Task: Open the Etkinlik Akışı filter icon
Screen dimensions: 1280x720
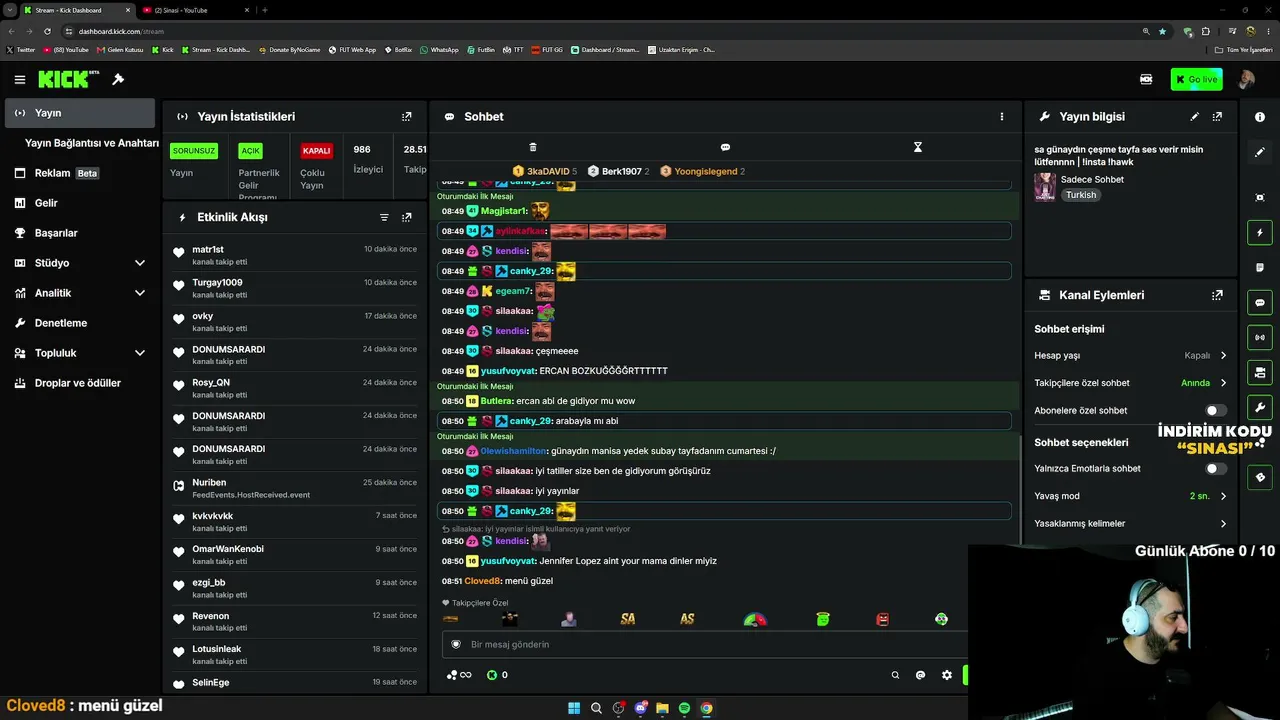Action: (384, 217)
